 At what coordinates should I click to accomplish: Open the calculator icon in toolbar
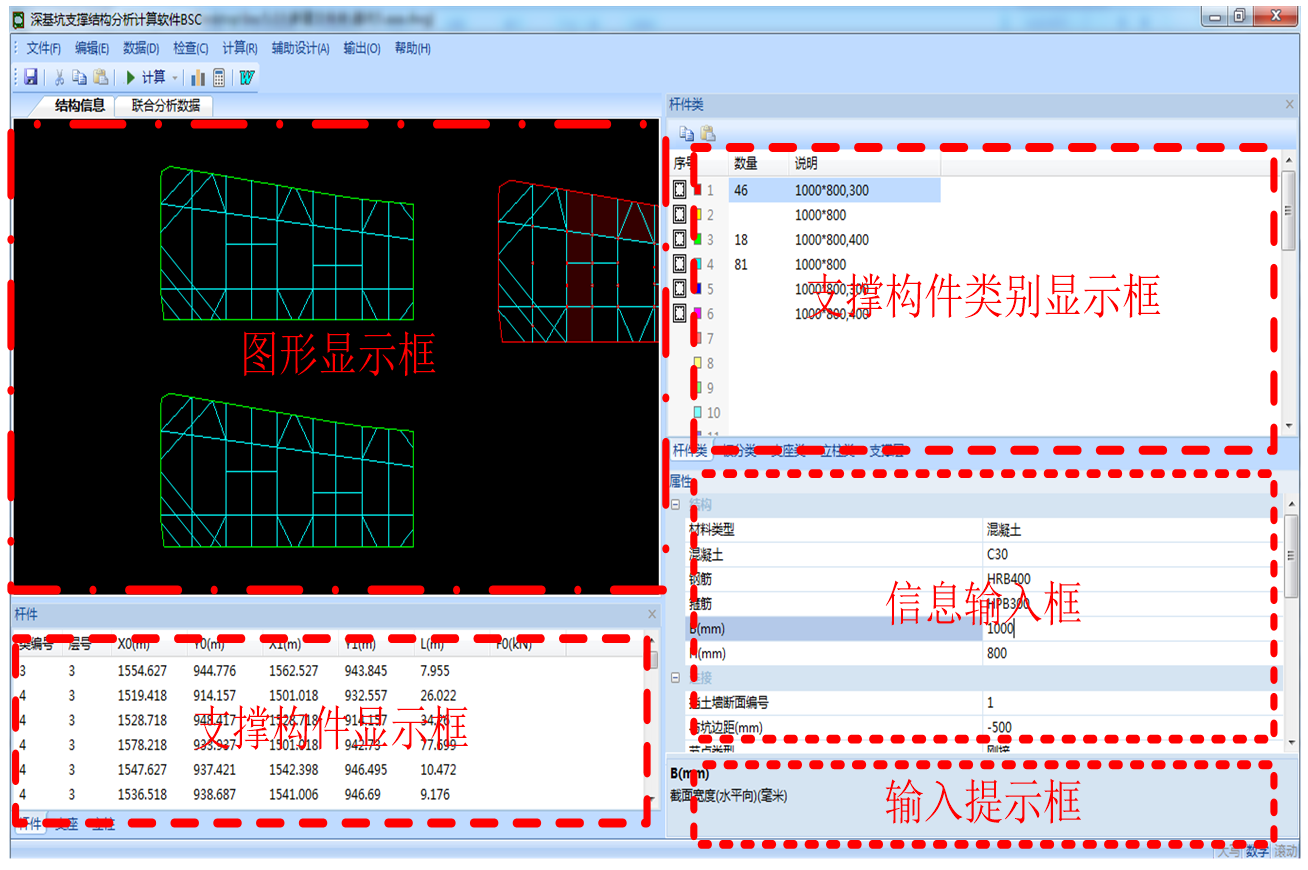pyautogui.click(x=219, y=77)
